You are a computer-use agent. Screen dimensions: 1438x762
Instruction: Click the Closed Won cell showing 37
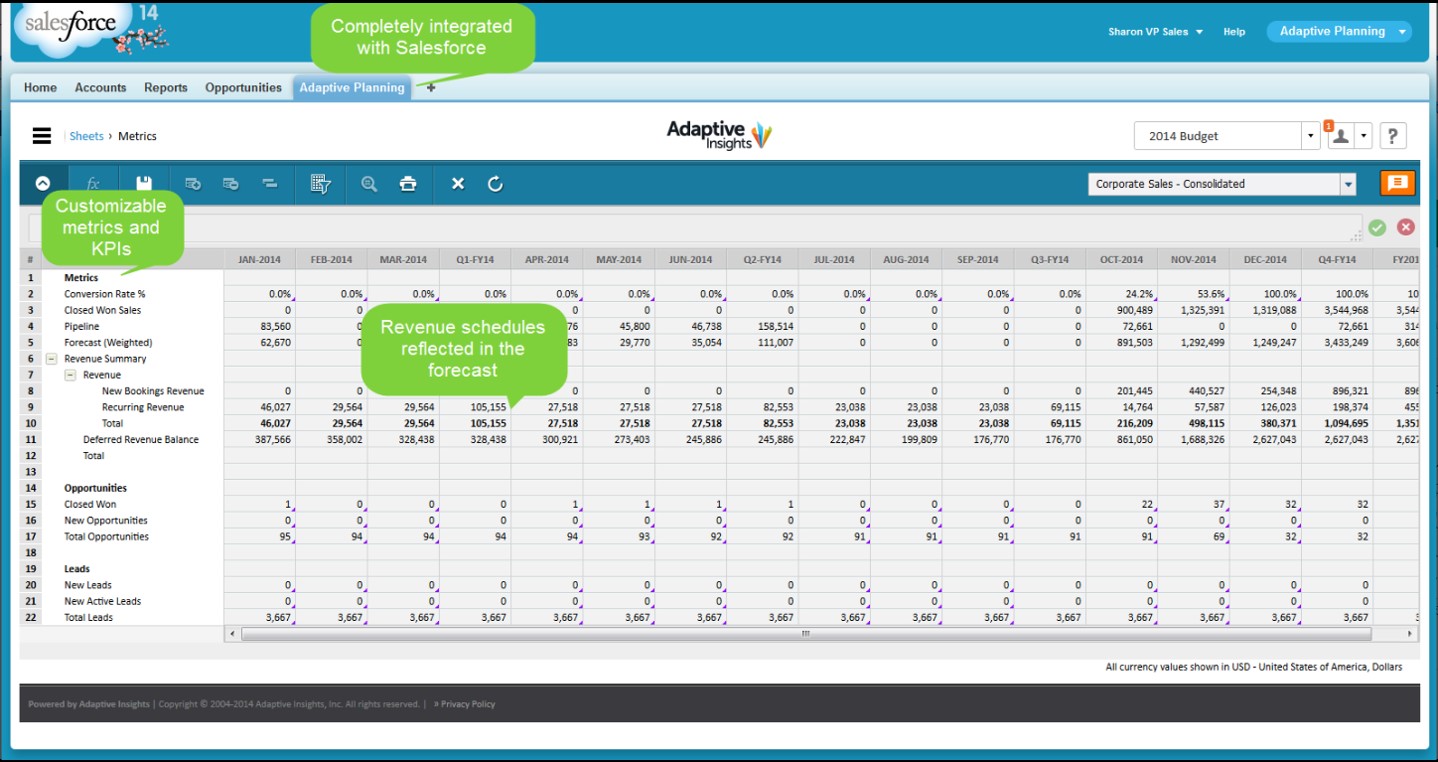tap(1194, 504)
